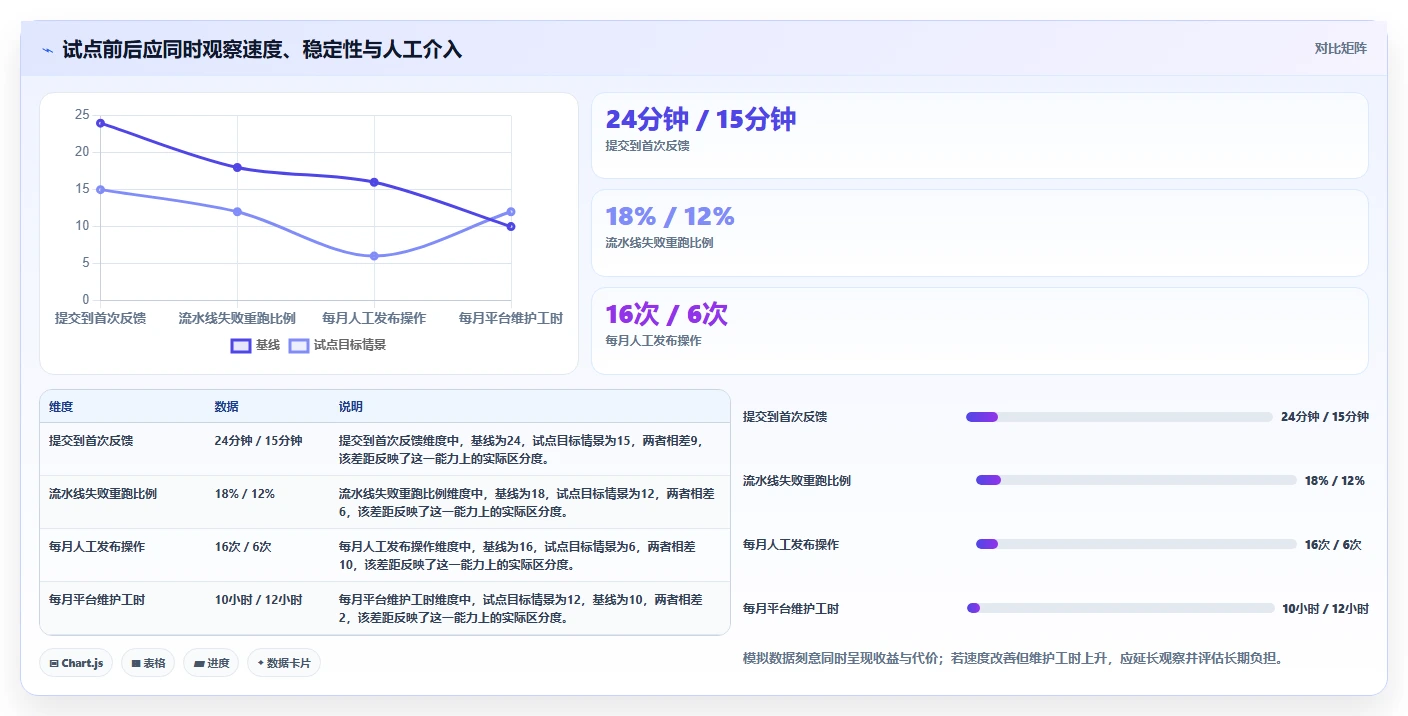
Task: Select the 表格 chip below the table
Action: pos(148,663)
